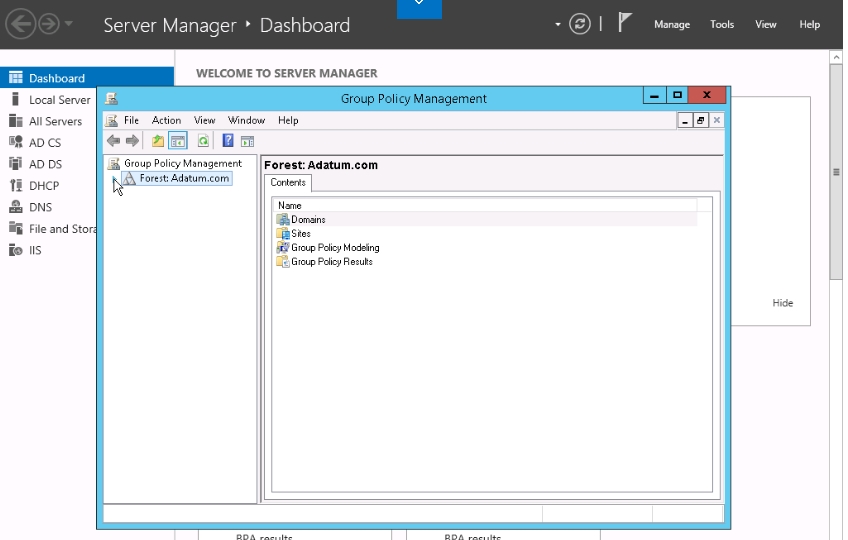Open the File menu

131,120
